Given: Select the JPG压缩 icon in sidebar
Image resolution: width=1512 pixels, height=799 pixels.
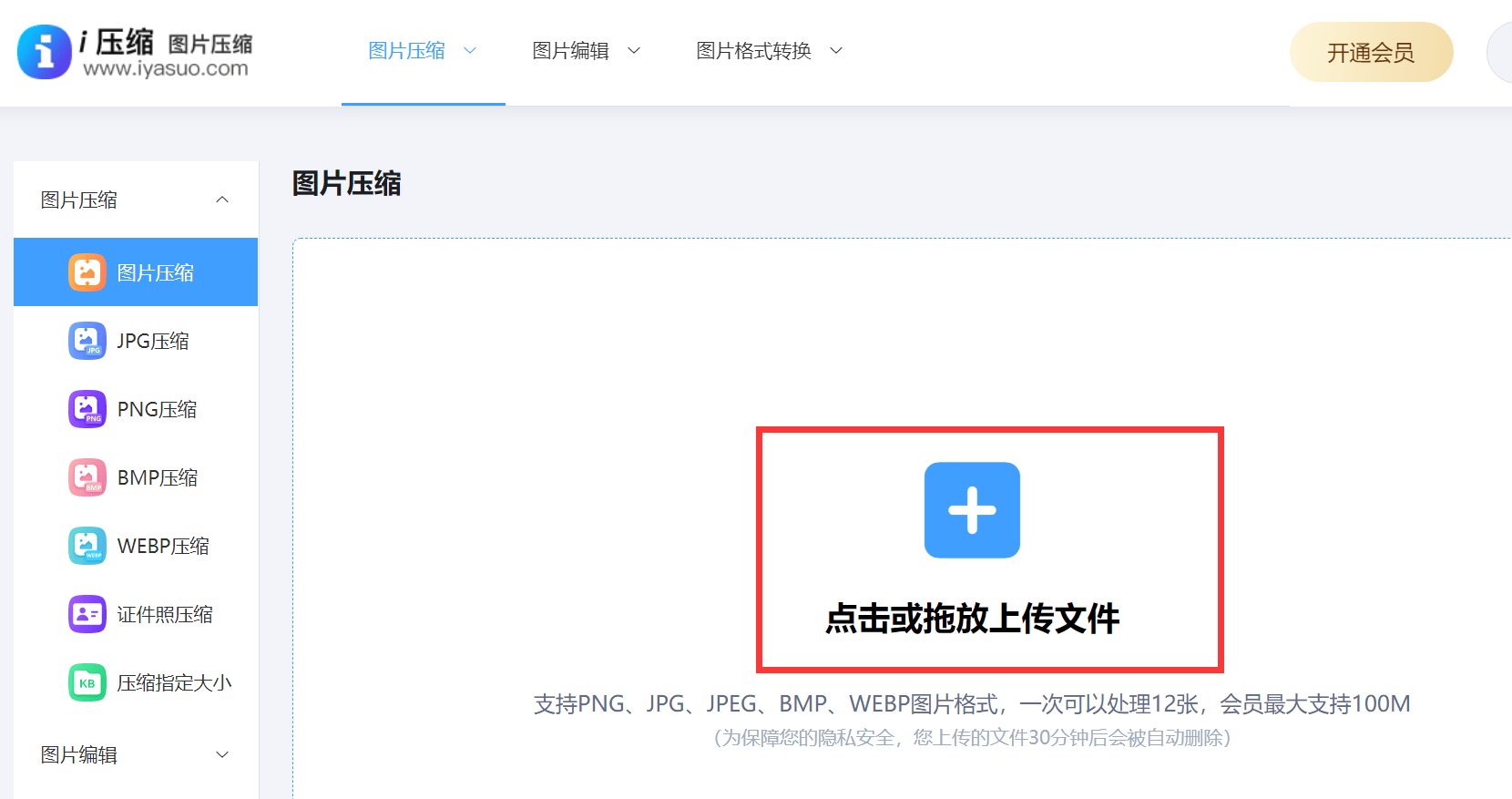Looking at the screenshot, I should pyautogui.click(x=87, y=341).
